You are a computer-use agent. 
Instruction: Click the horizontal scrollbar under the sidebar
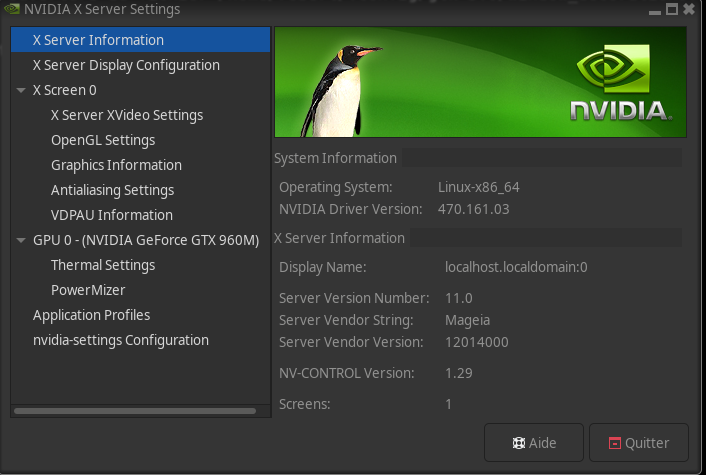coord(135,411)
